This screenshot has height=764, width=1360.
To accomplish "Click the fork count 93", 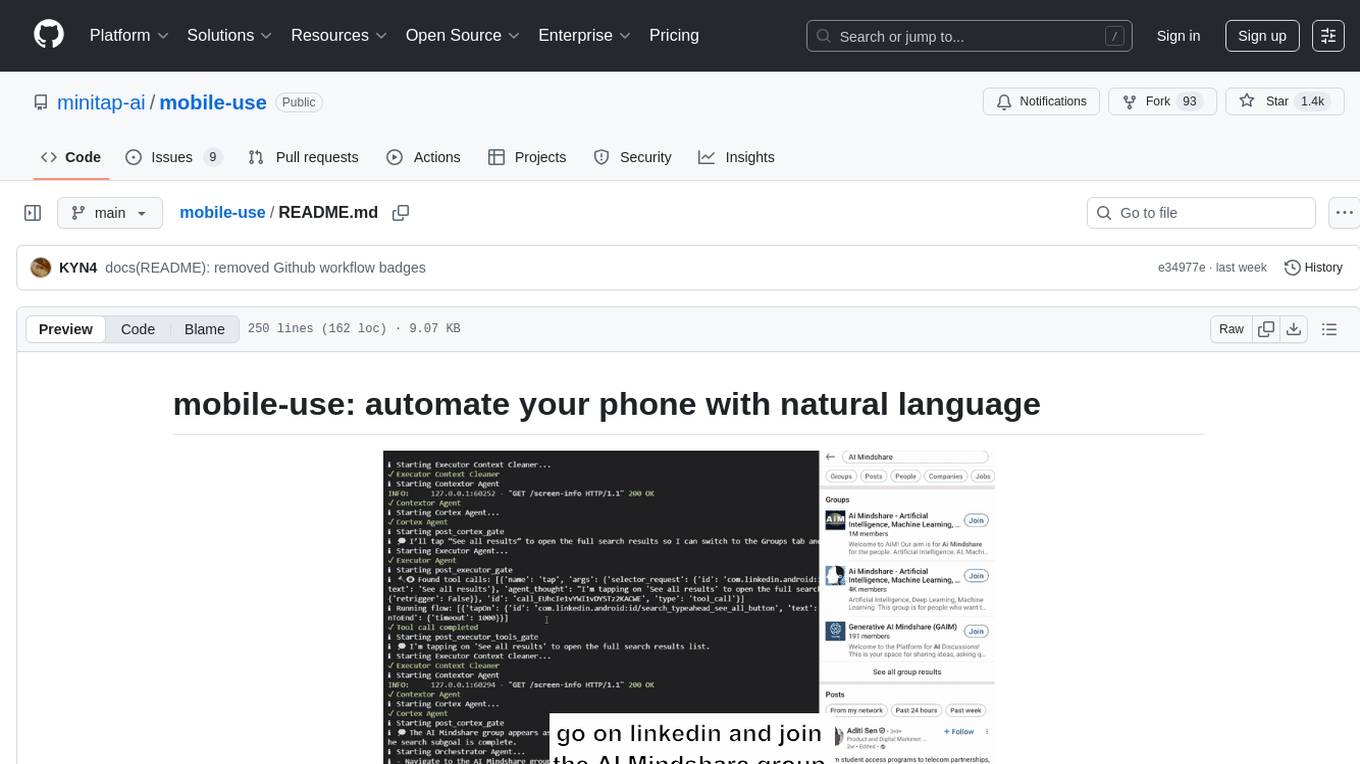I will pyautogui.click(x=1189, y=102).
